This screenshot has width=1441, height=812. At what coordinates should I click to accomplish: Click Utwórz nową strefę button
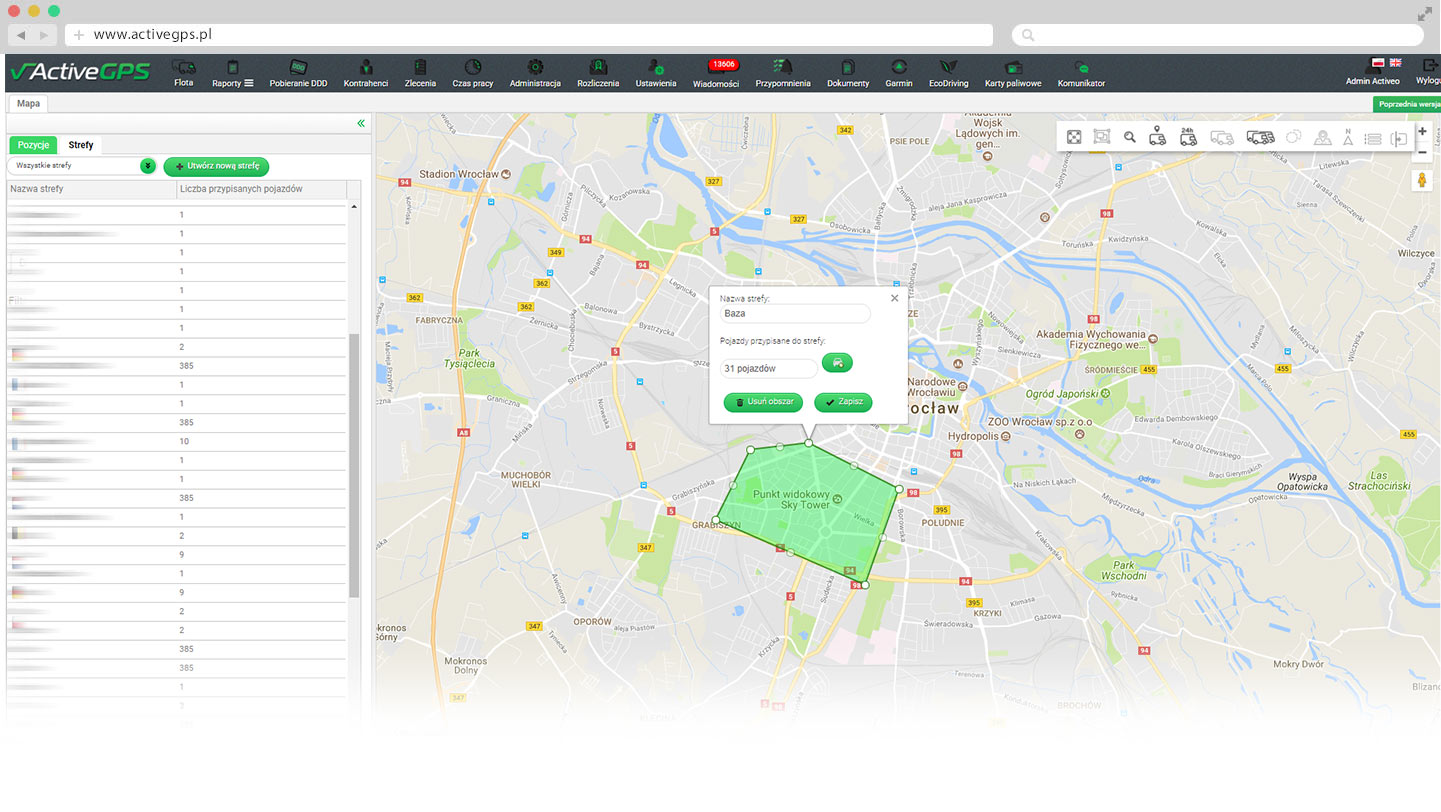tap(216, 166)
